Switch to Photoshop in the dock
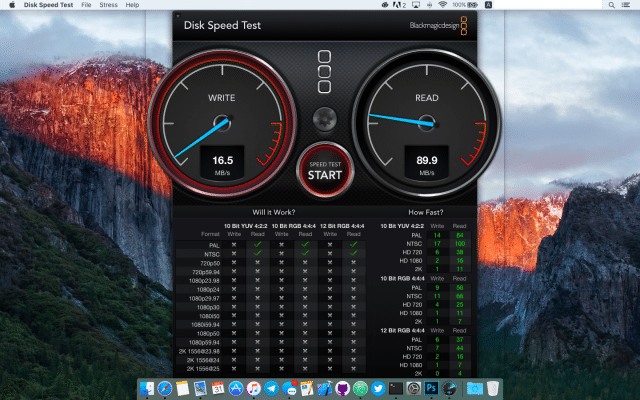This screenshot has width=640, height=400. click(431, 388)
